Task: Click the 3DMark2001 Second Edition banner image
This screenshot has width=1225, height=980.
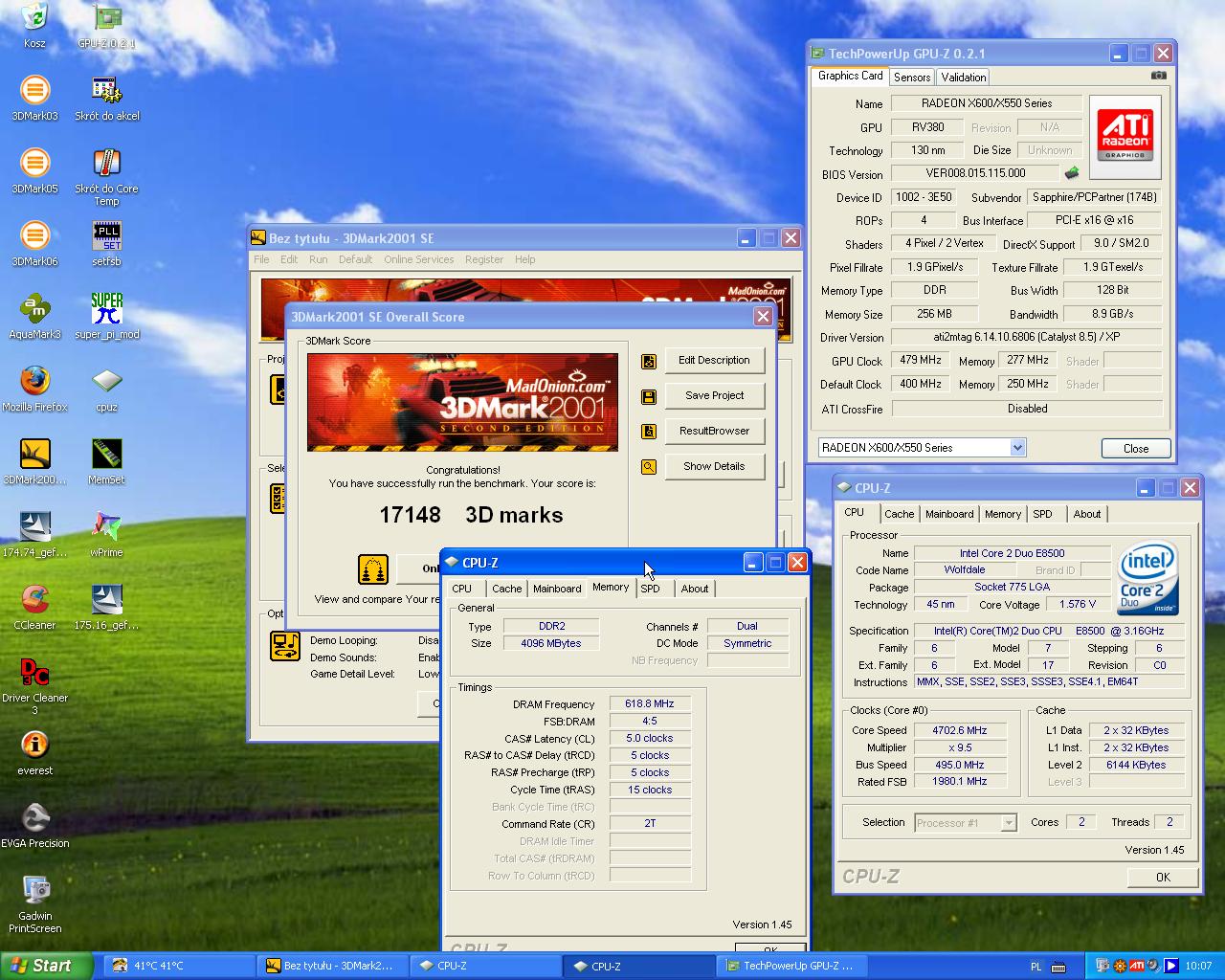Action: pyautogui.click(x=462, y=402)
